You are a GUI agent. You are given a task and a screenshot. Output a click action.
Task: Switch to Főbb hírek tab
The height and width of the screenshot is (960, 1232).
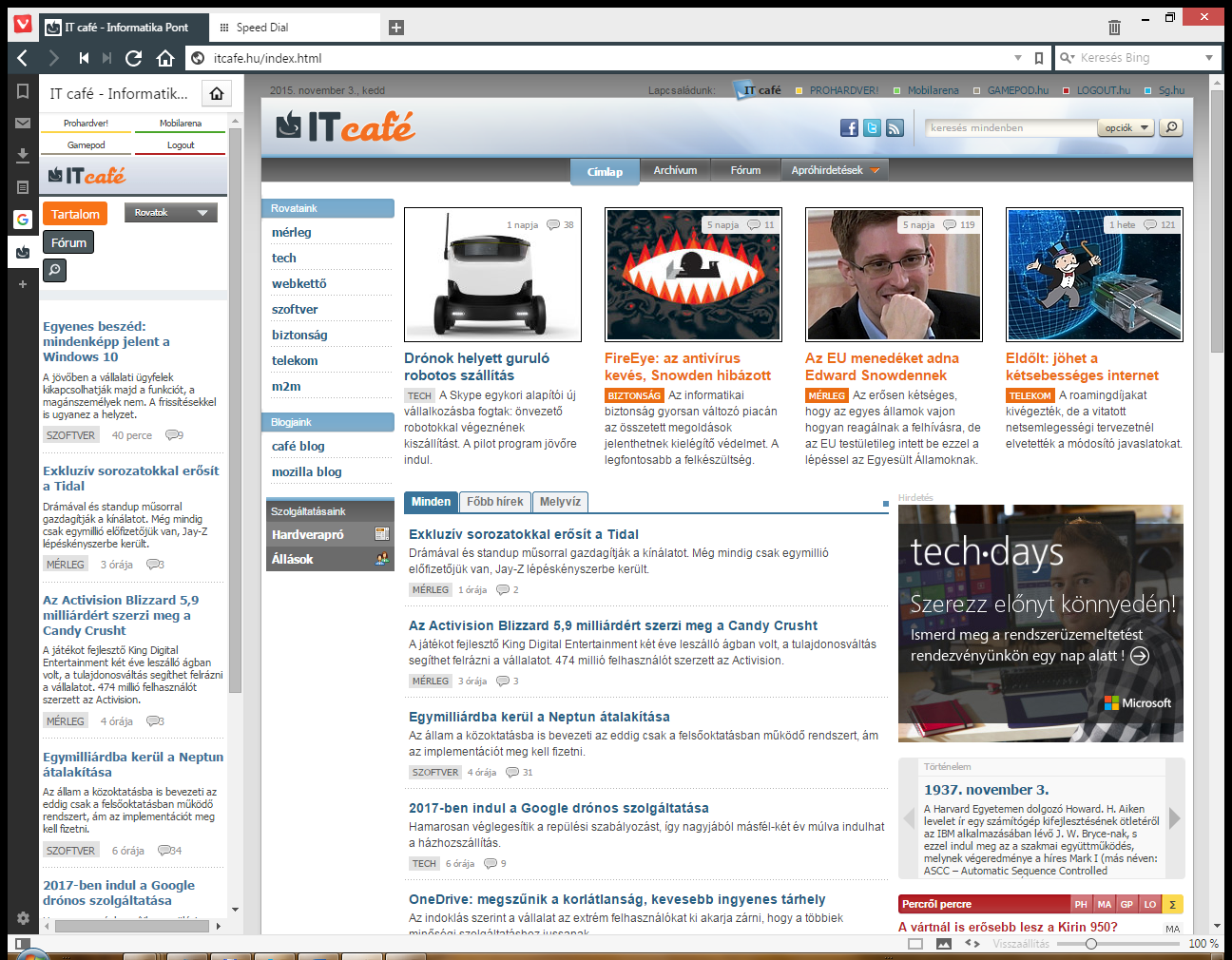coord(495,502)
